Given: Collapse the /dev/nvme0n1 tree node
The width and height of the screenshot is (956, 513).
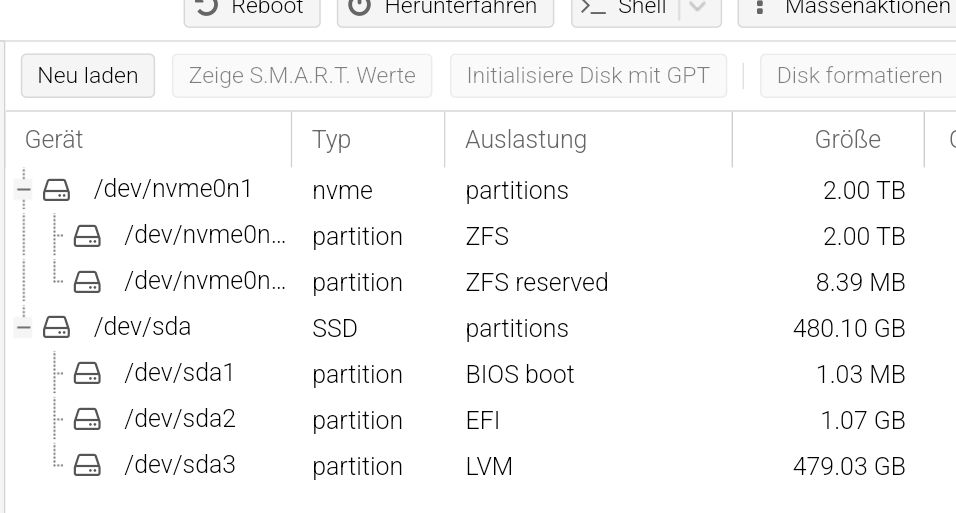Looking at the screenshot, I should coord(23,190).
